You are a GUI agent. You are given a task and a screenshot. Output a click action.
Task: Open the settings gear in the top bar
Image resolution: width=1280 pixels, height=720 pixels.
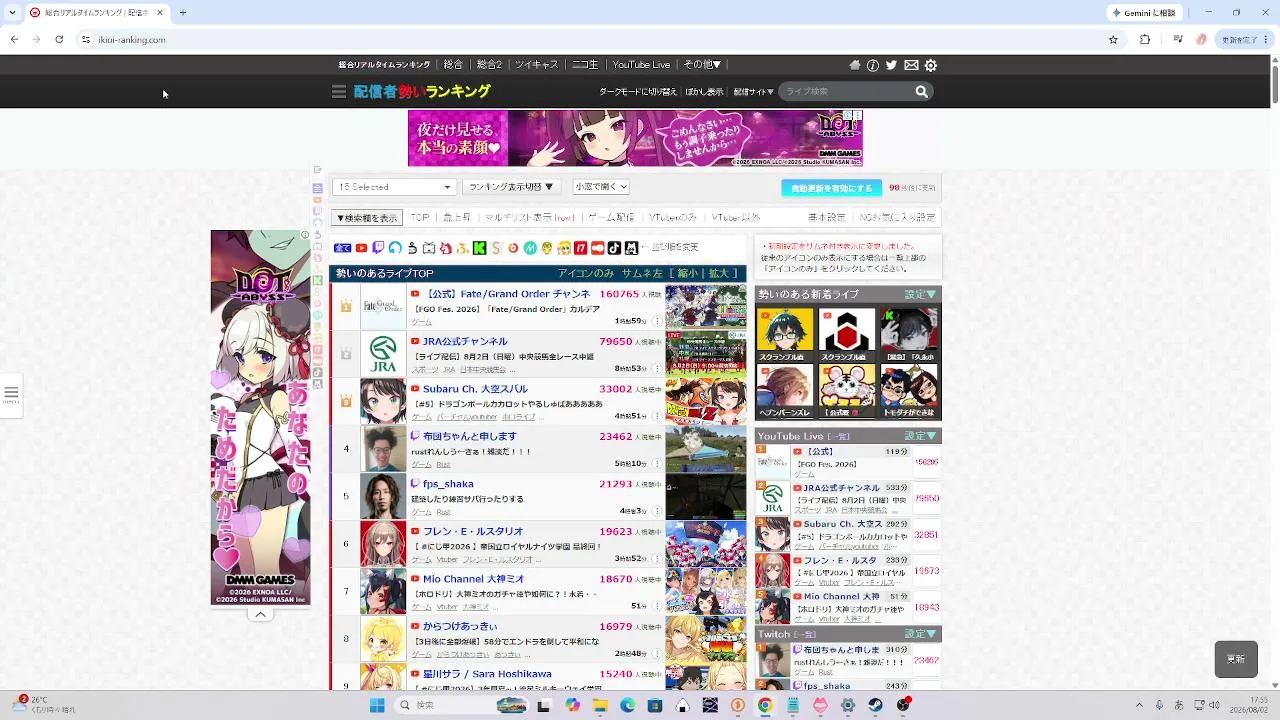click(931, 65)
